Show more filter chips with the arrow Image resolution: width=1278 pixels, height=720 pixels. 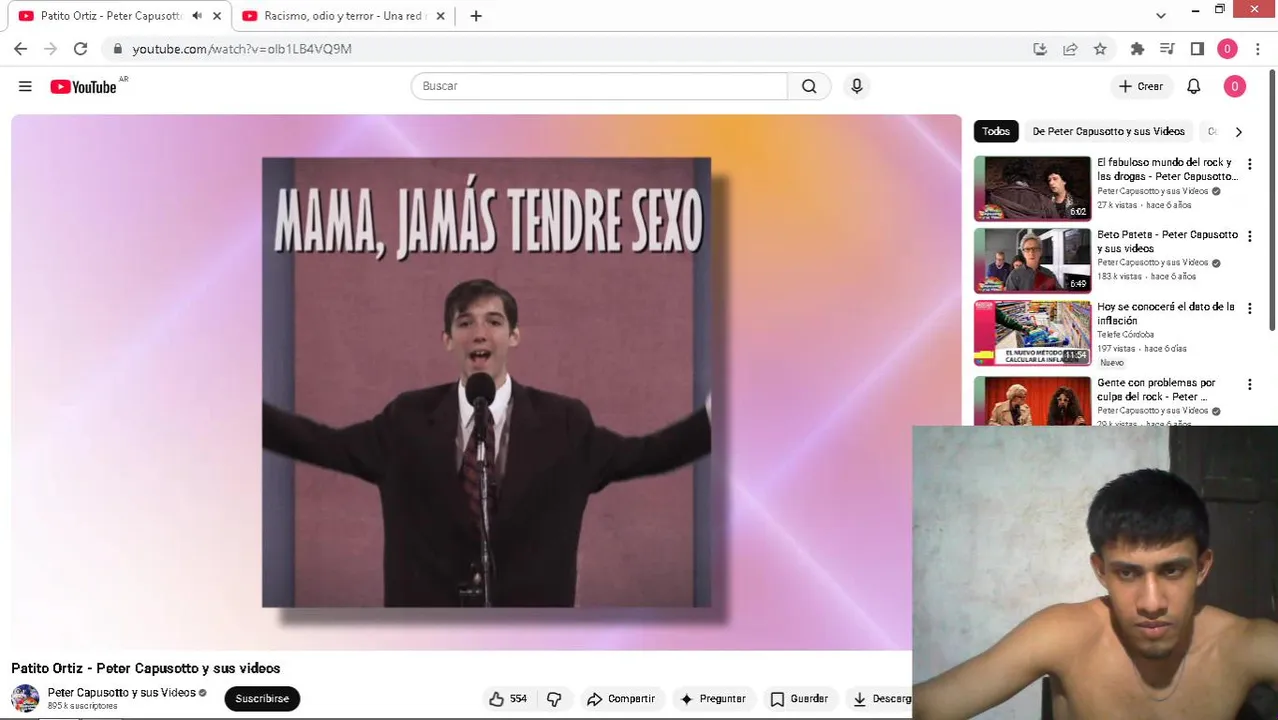point(1238,131)
